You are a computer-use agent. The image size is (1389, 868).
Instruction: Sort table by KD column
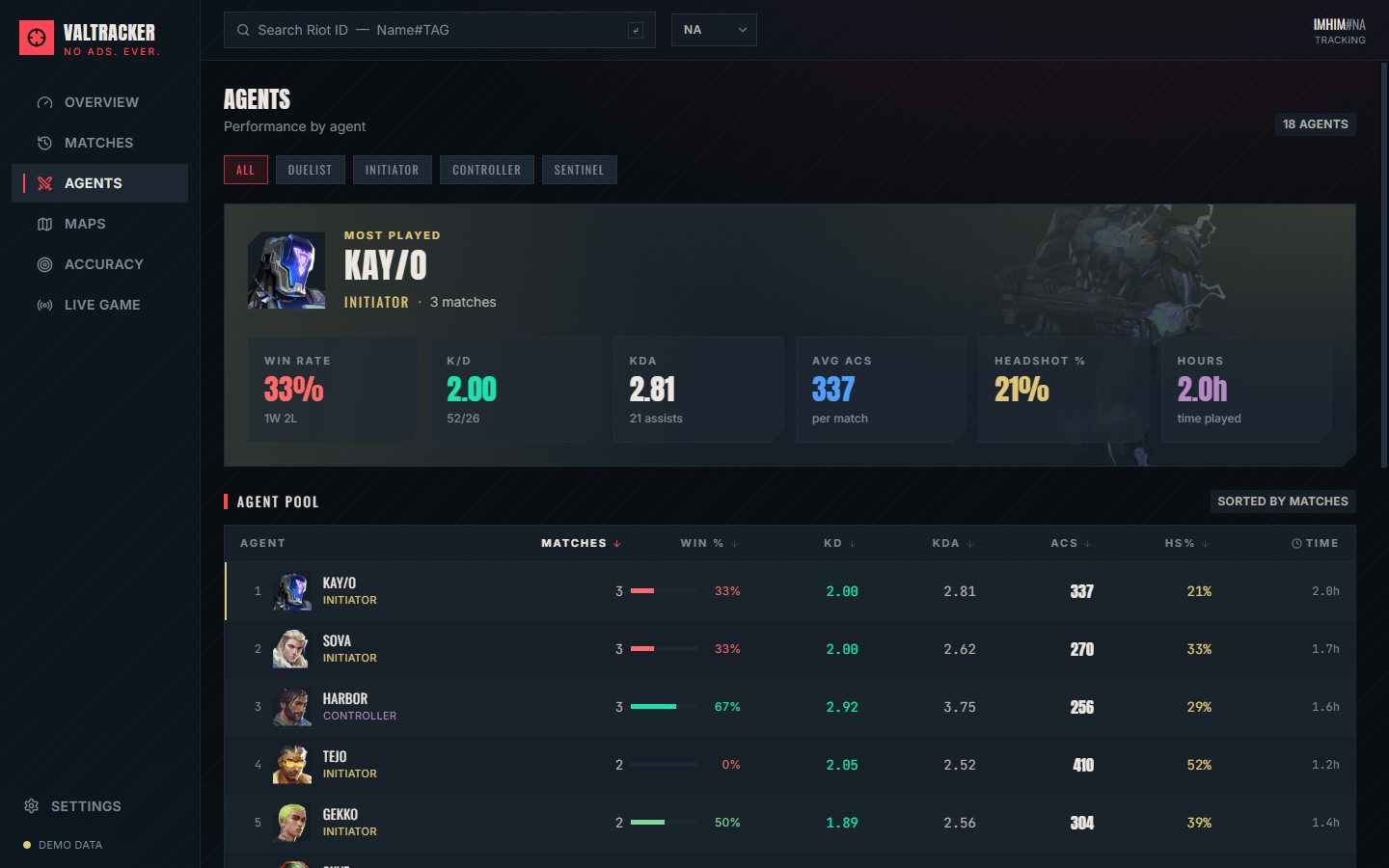839,543
